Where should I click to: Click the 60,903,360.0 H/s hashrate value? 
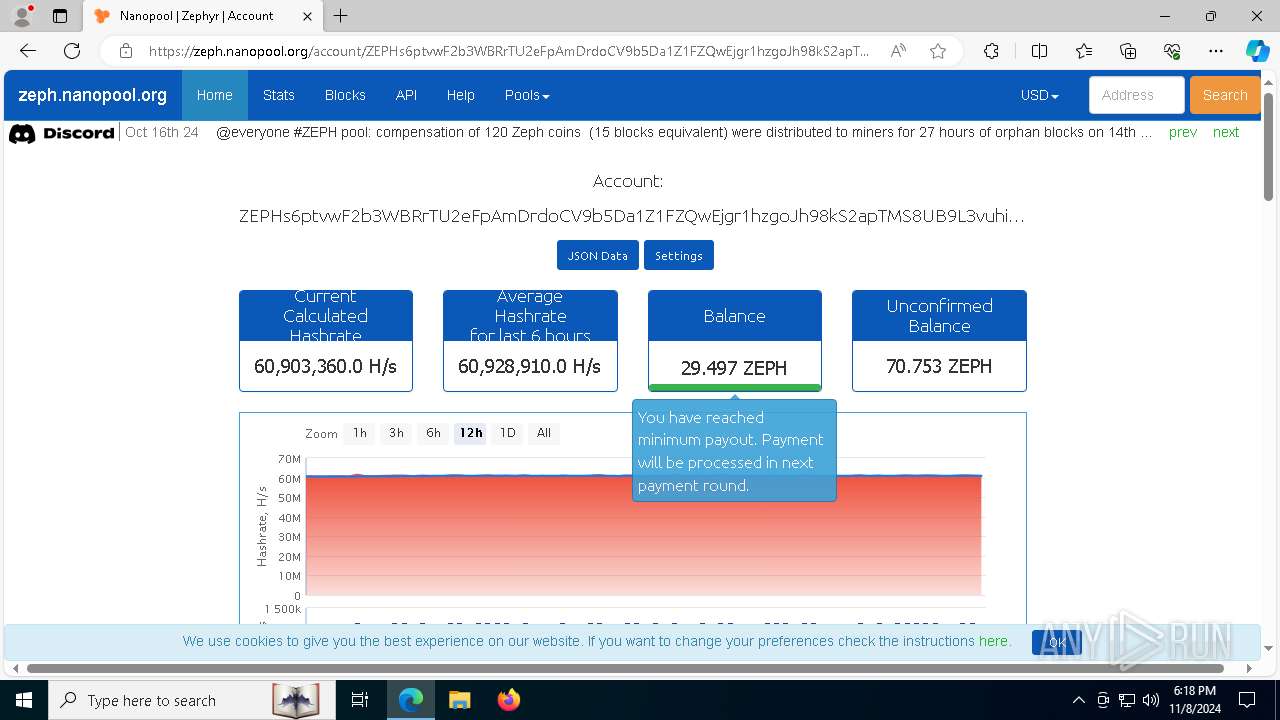(325, 366)
